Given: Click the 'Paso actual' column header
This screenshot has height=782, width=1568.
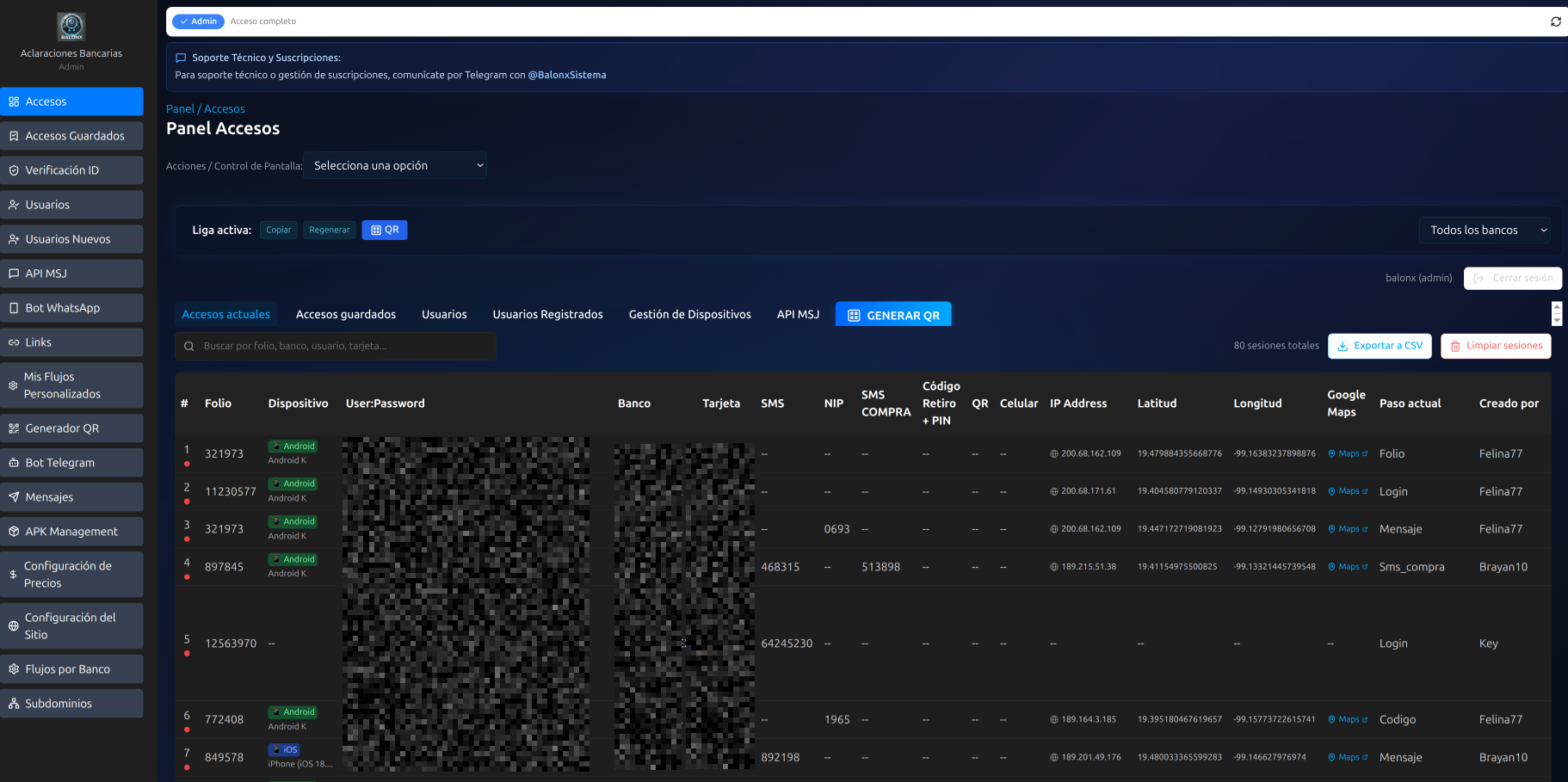Looking at the screenshot, I should [1410, 403].
